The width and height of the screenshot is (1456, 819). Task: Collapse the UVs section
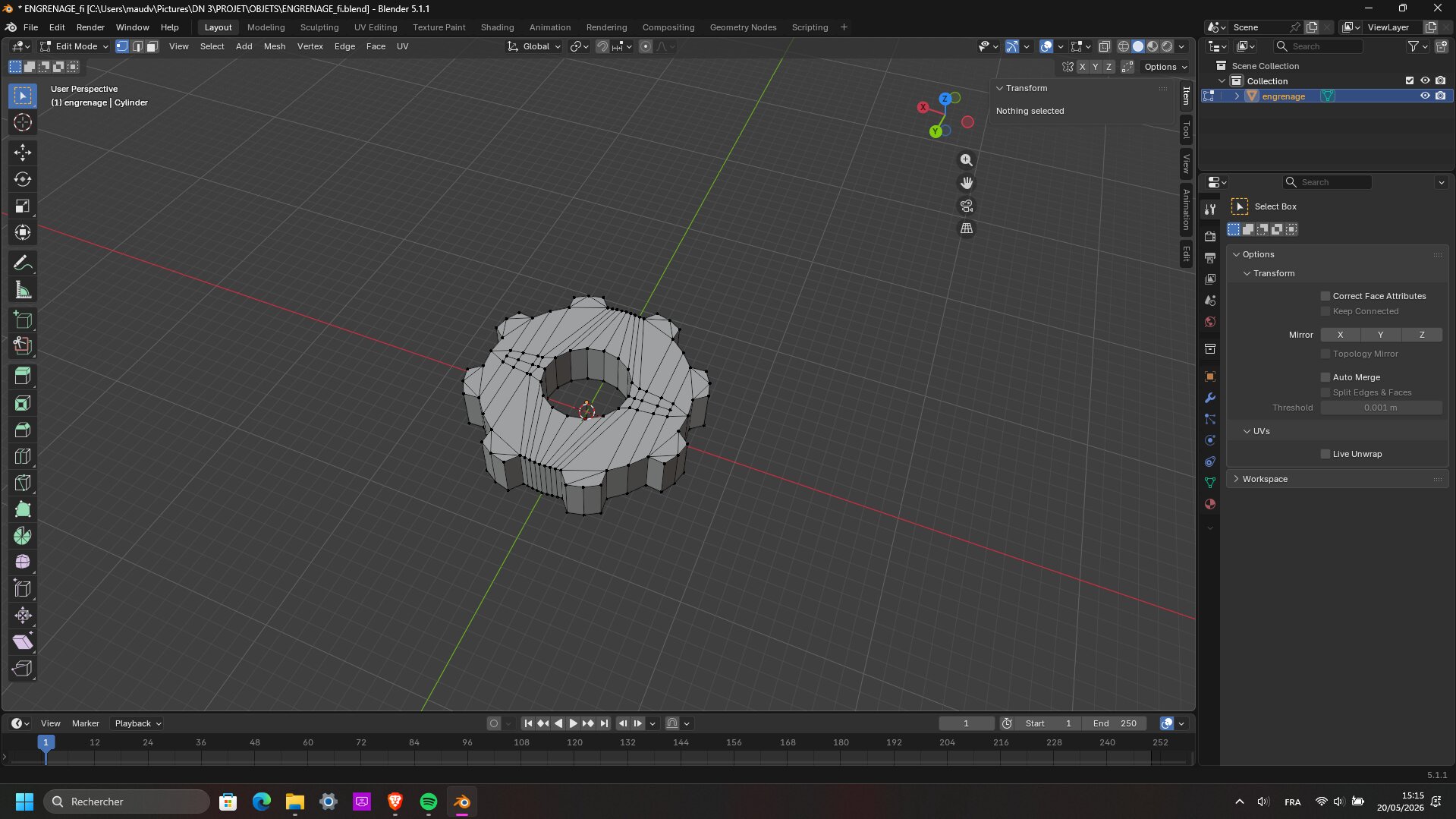1247,431
